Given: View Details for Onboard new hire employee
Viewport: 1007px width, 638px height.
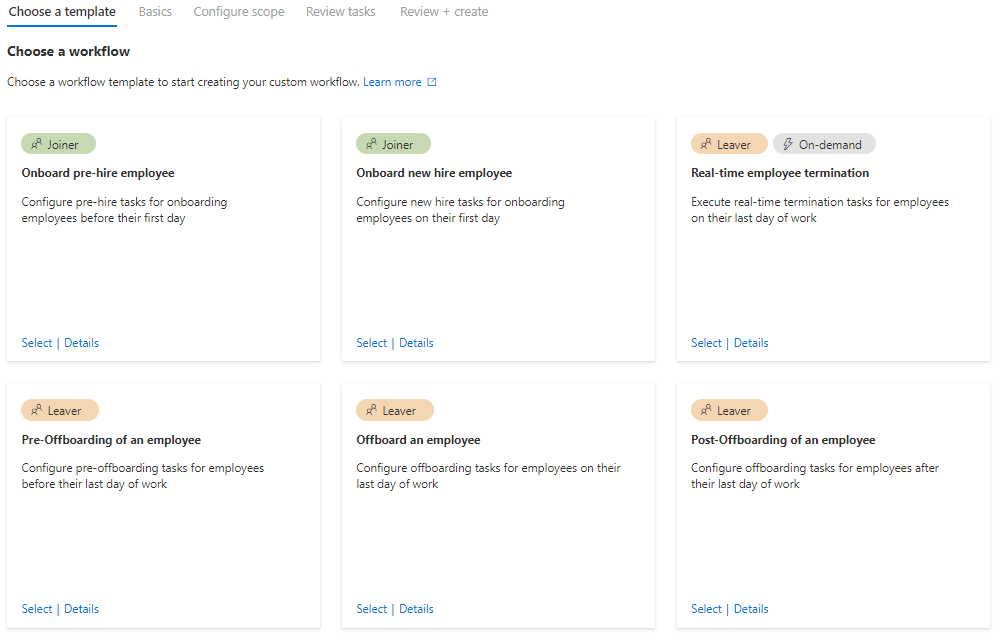Looking at the screenshot, I should click(416, 343).
